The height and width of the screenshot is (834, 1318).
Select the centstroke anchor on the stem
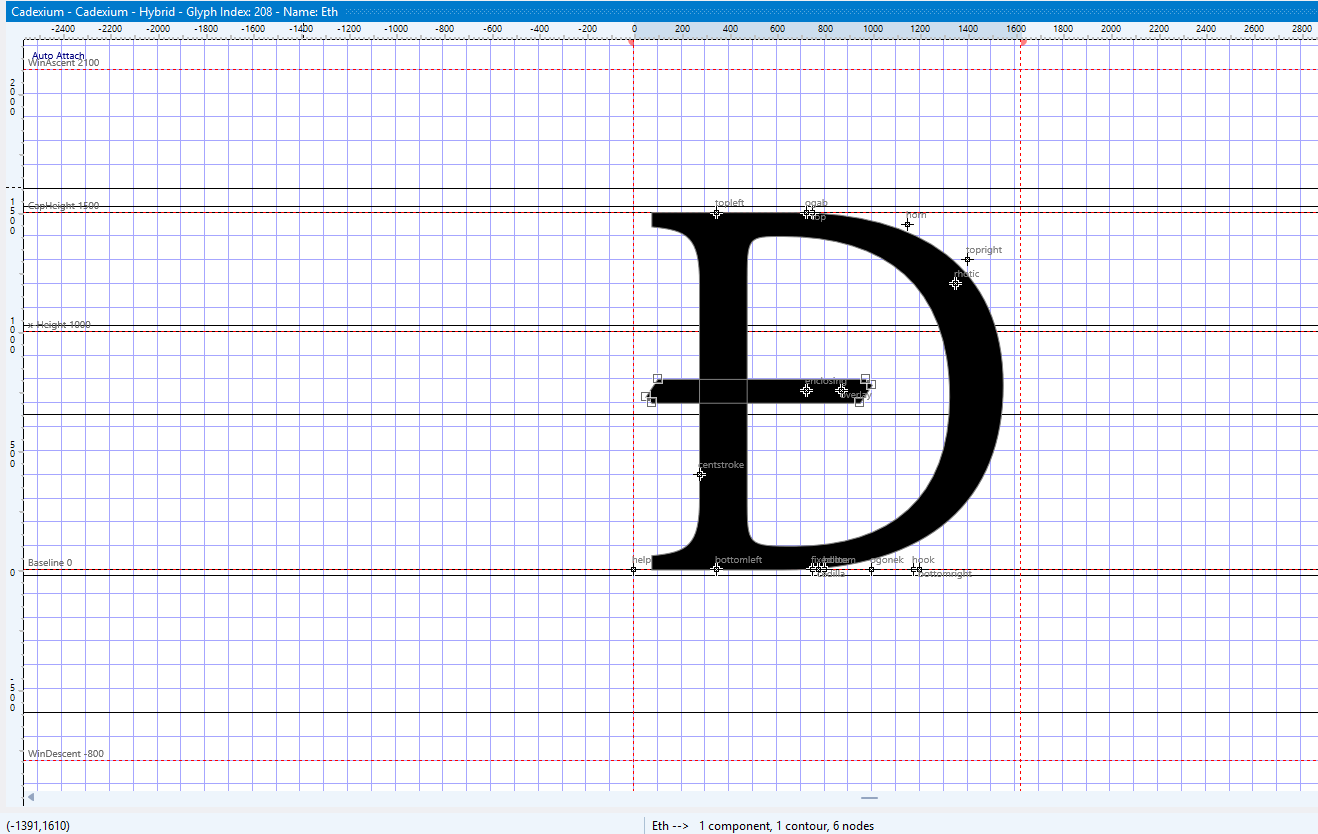[x=700, y=475]
